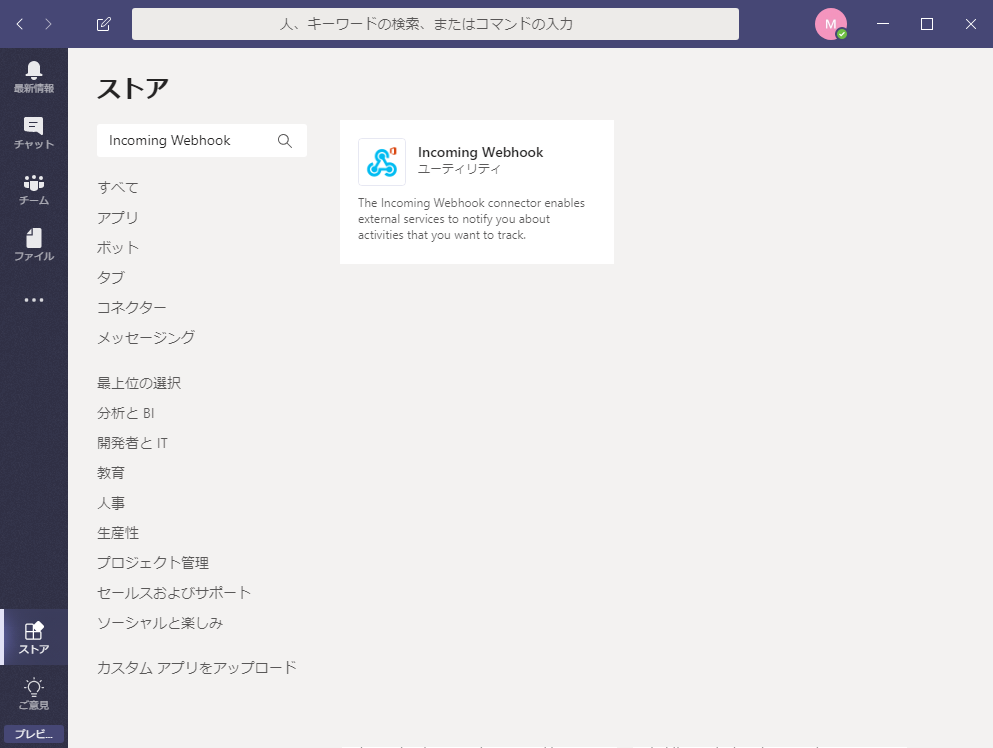Open the チーム teams icon
The height and width of the screenshot is (748, 993).
pos(34,189)
